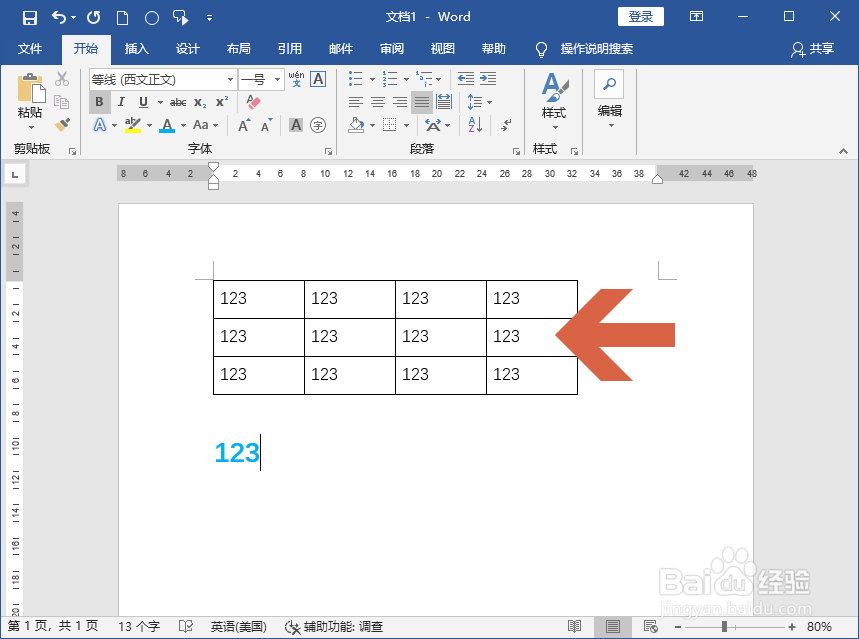Open the 审阅 ribbon tab
859x639 pixels.
coord(391,47)
